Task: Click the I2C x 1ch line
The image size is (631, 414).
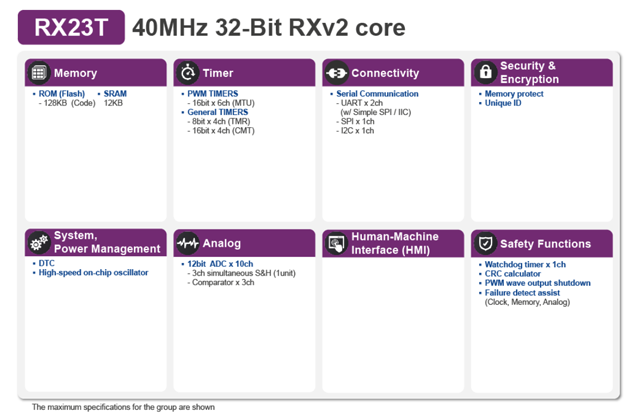Action: tap(355, 131)
